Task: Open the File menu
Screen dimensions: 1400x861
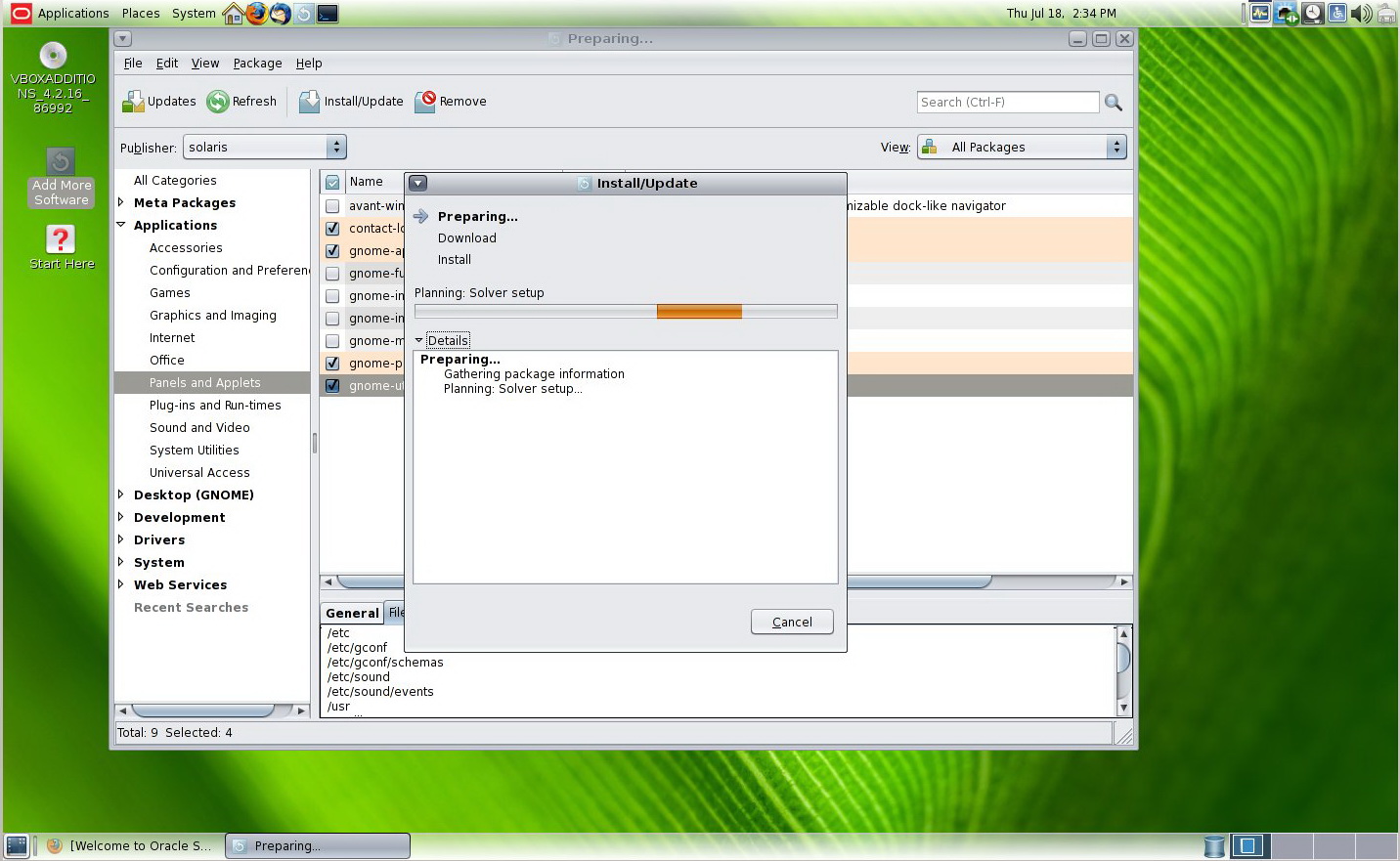Action: click(x=133, y=64)
